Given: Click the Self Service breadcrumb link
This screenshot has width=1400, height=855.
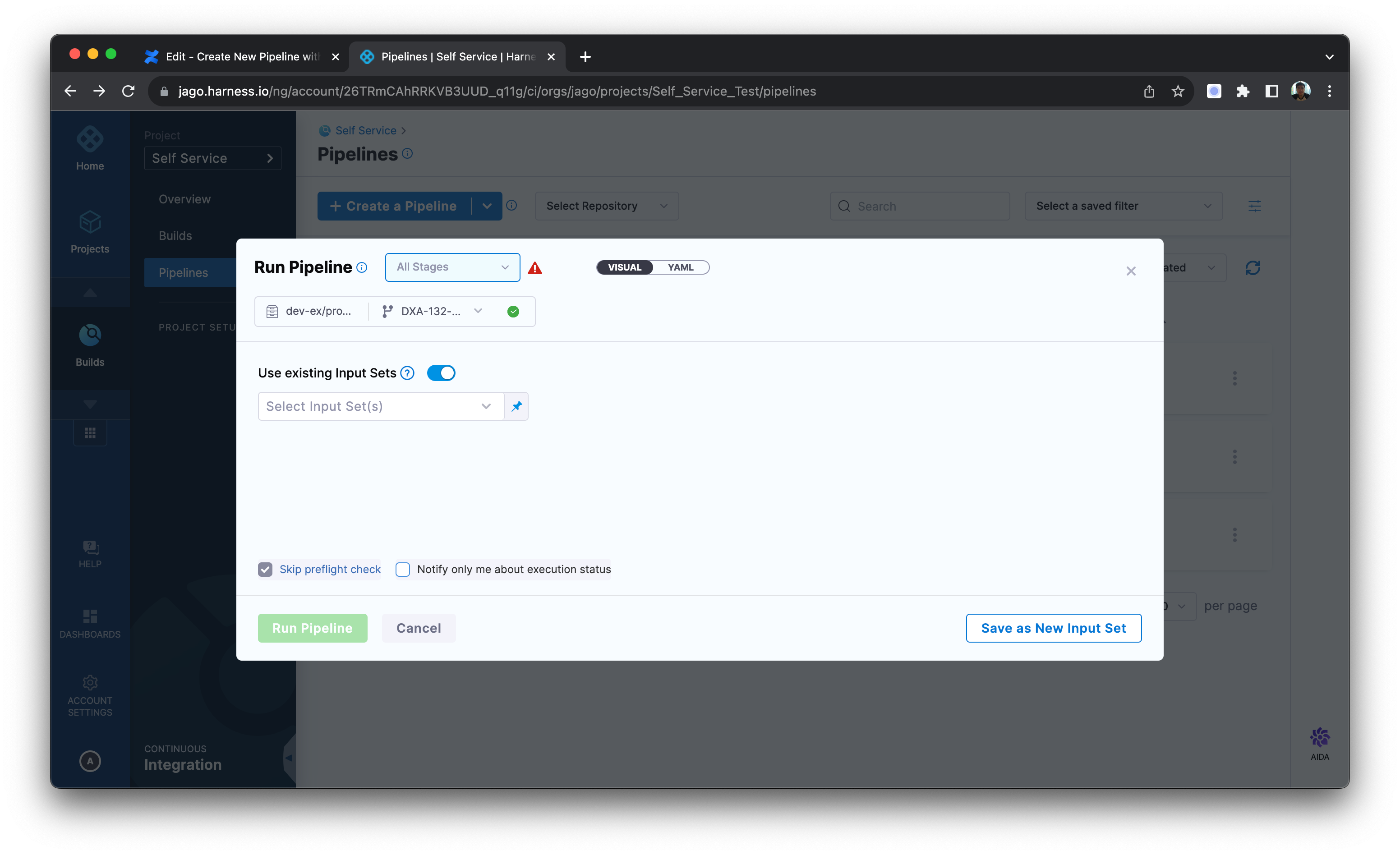Looking at the screenshot, I should coord(366,131).
